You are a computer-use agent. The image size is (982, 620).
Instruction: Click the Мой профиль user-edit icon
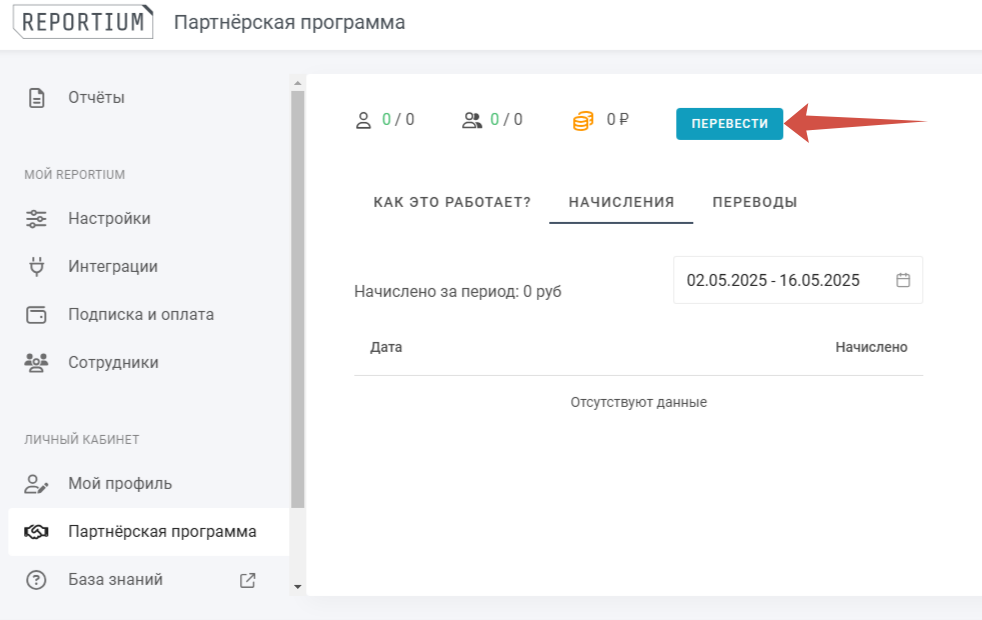point(37,484)
